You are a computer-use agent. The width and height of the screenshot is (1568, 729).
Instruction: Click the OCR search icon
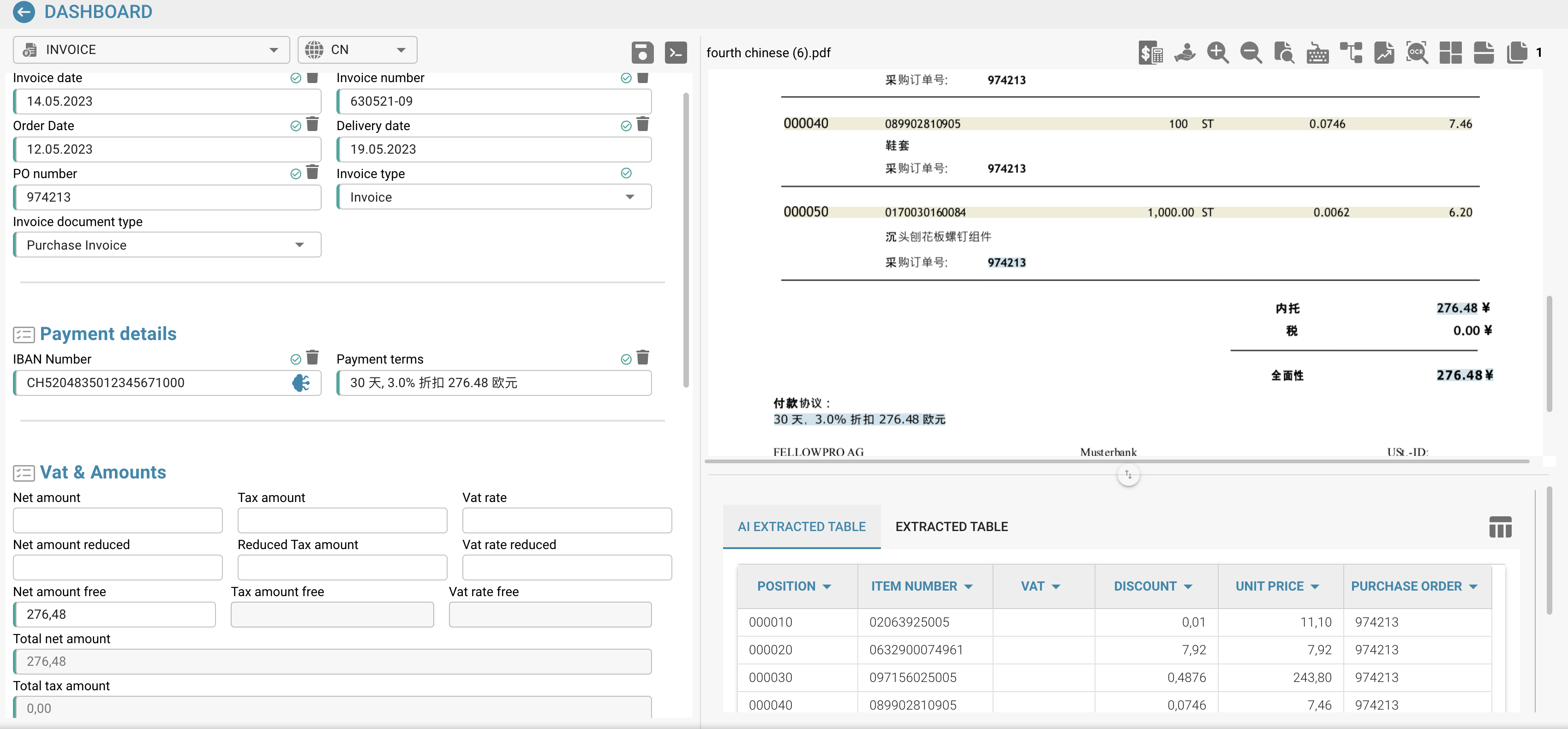pyautogui.click(x=1417, y=53)
